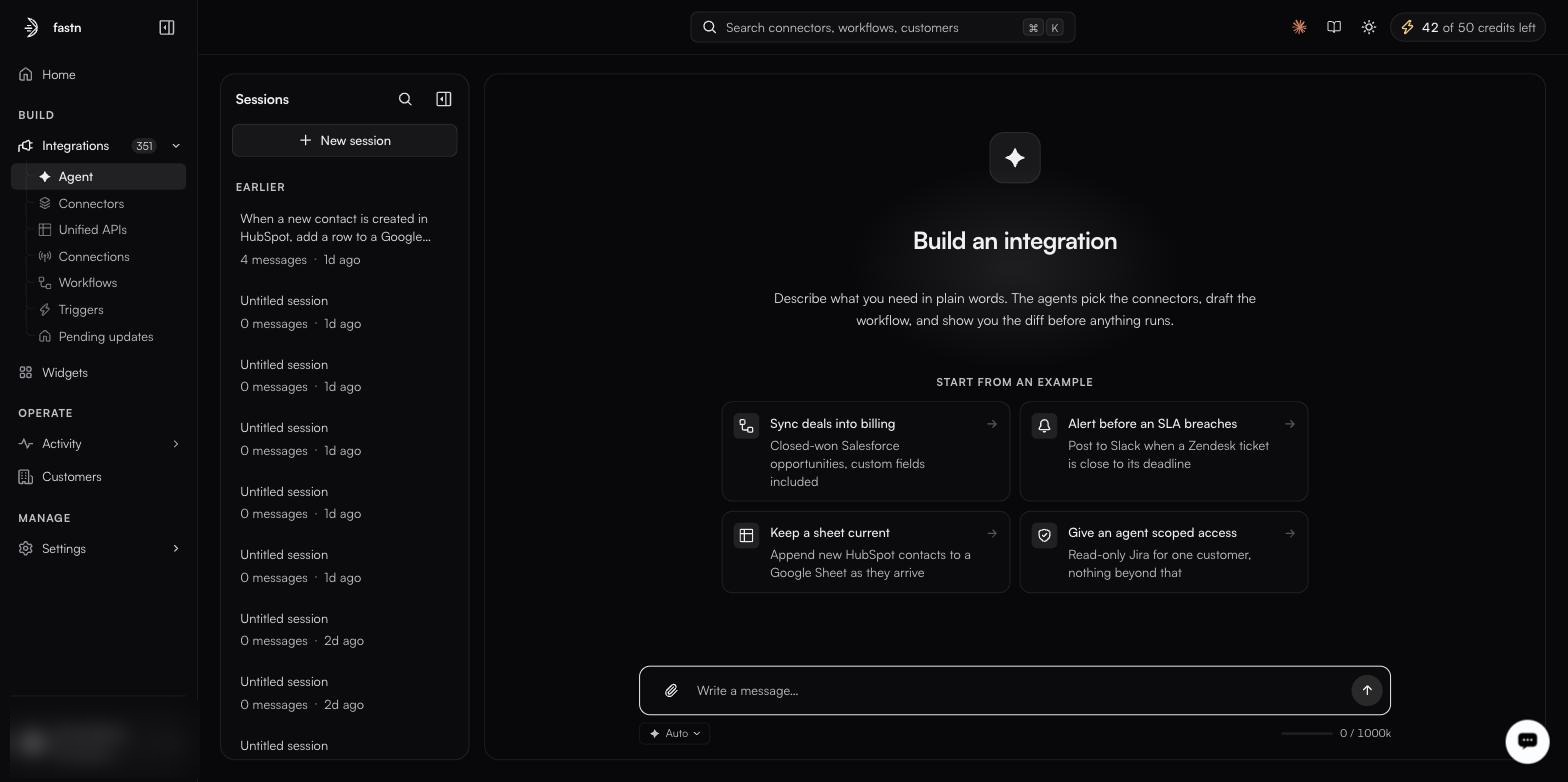Focus the Search connectors, workflows, customers field
Screen dimensions: 1568x782
[883, 27]
